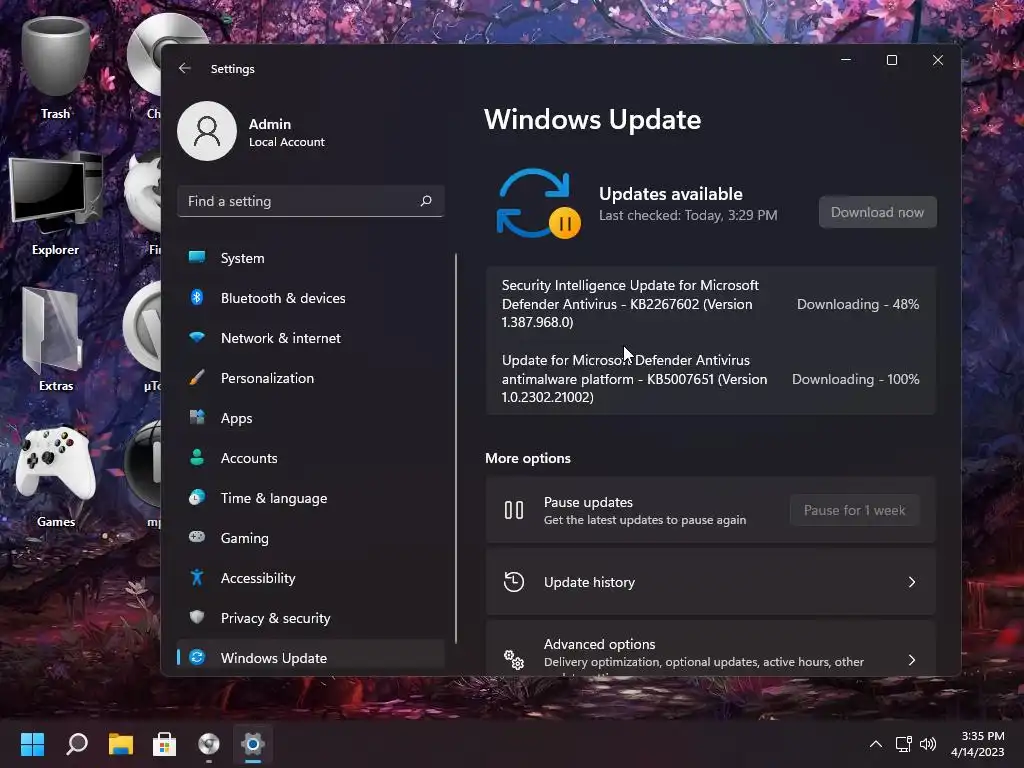Expand Update history chevron
This screenshot has width=1024, height=768.
point(912,582)
